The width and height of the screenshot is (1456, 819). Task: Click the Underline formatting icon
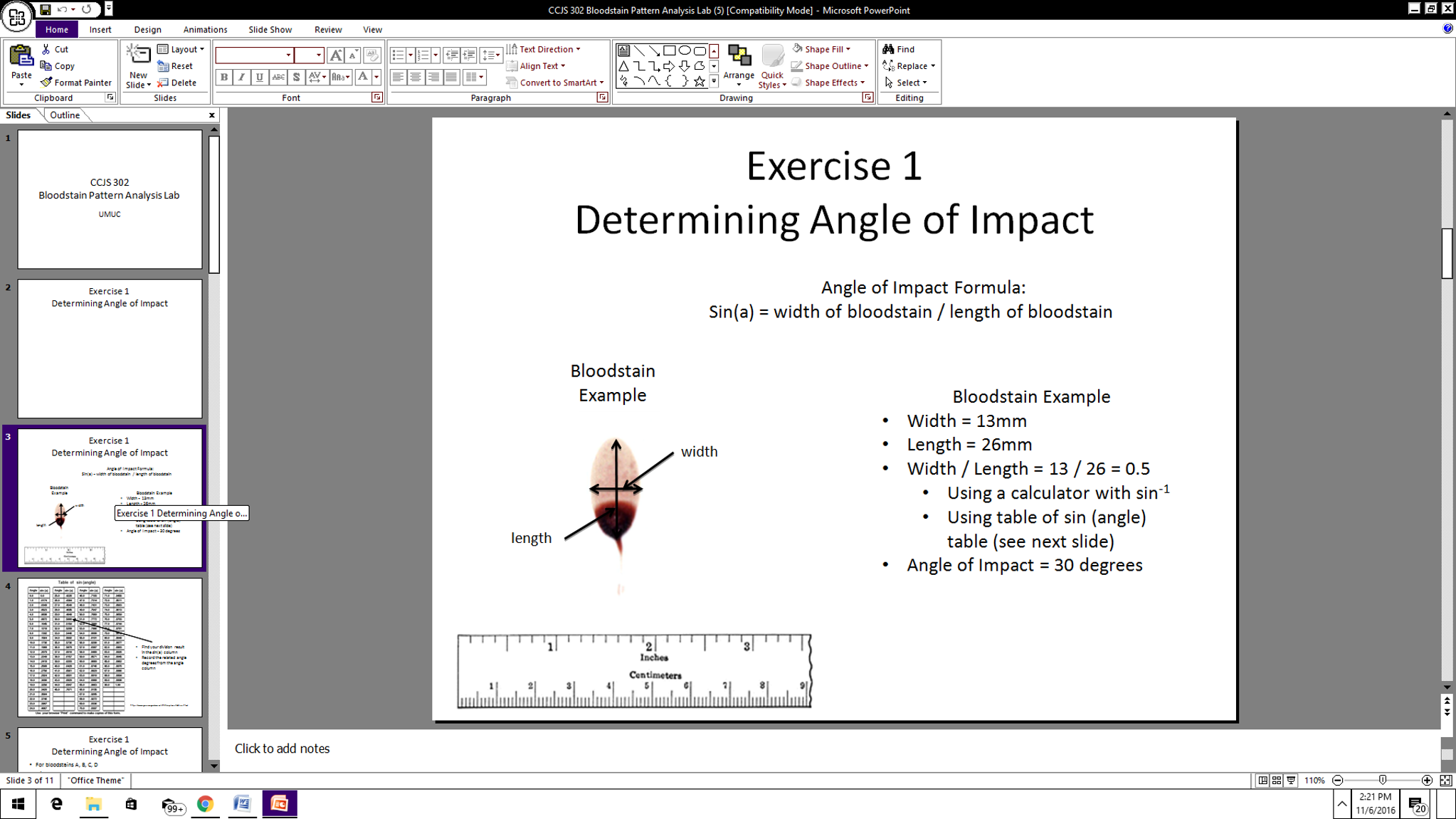(259, 77)
